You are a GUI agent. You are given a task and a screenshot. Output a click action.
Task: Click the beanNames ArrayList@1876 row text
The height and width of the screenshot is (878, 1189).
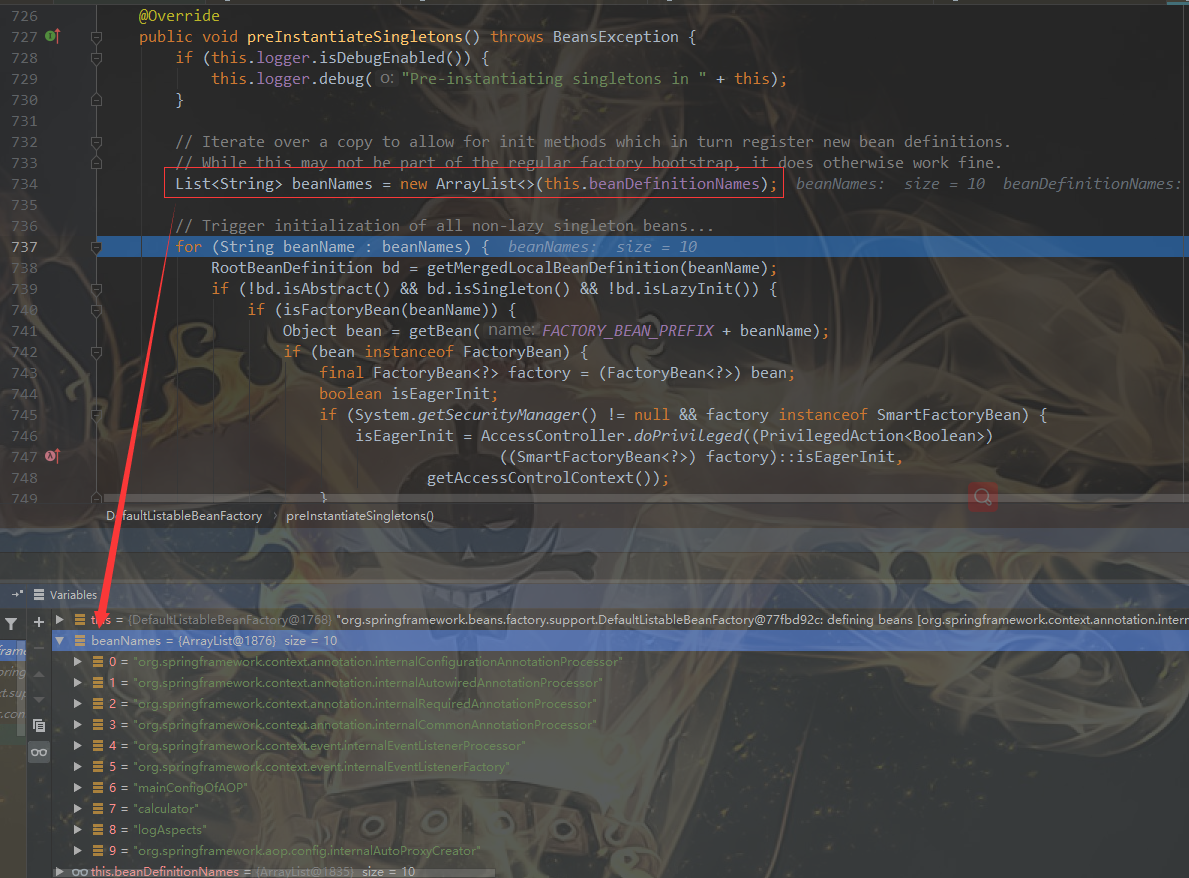[214, 641]
